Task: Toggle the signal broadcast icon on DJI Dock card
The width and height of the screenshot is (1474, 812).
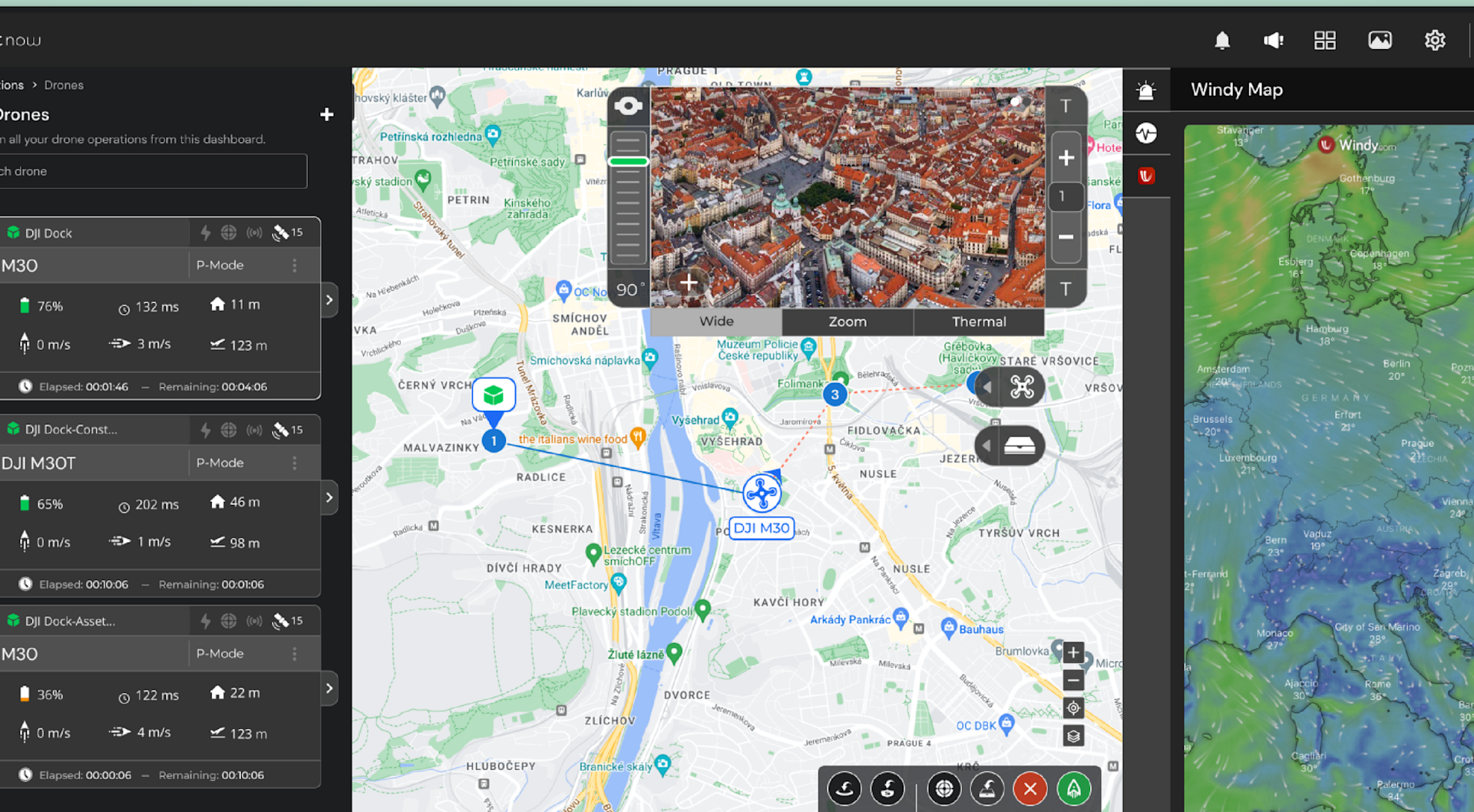Action: (254, 233)
